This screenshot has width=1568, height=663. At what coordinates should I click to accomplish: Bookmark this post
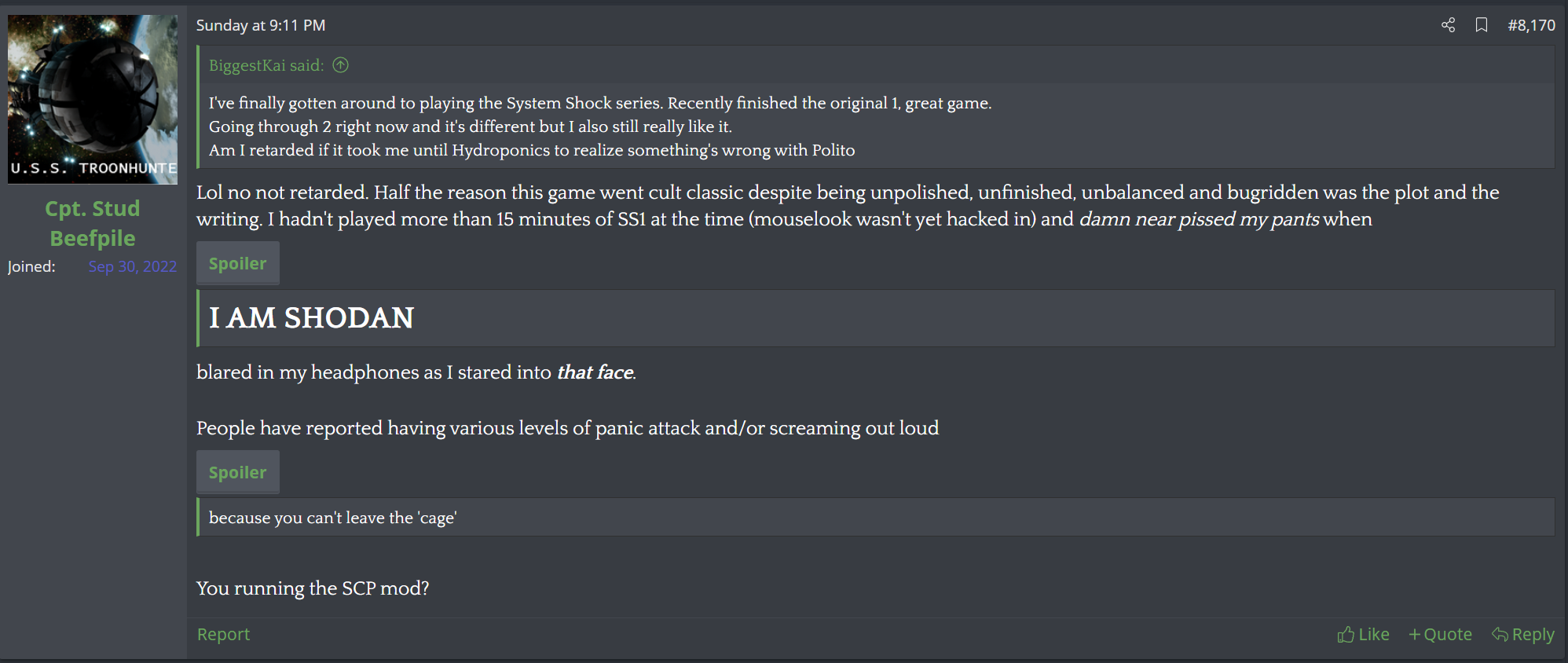(1481, 25)
